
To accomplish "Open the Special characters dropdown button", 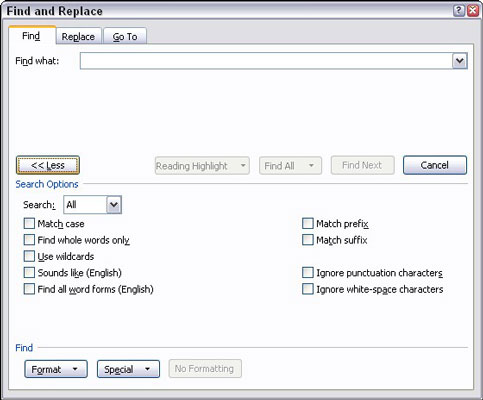I will pos(128,369).
